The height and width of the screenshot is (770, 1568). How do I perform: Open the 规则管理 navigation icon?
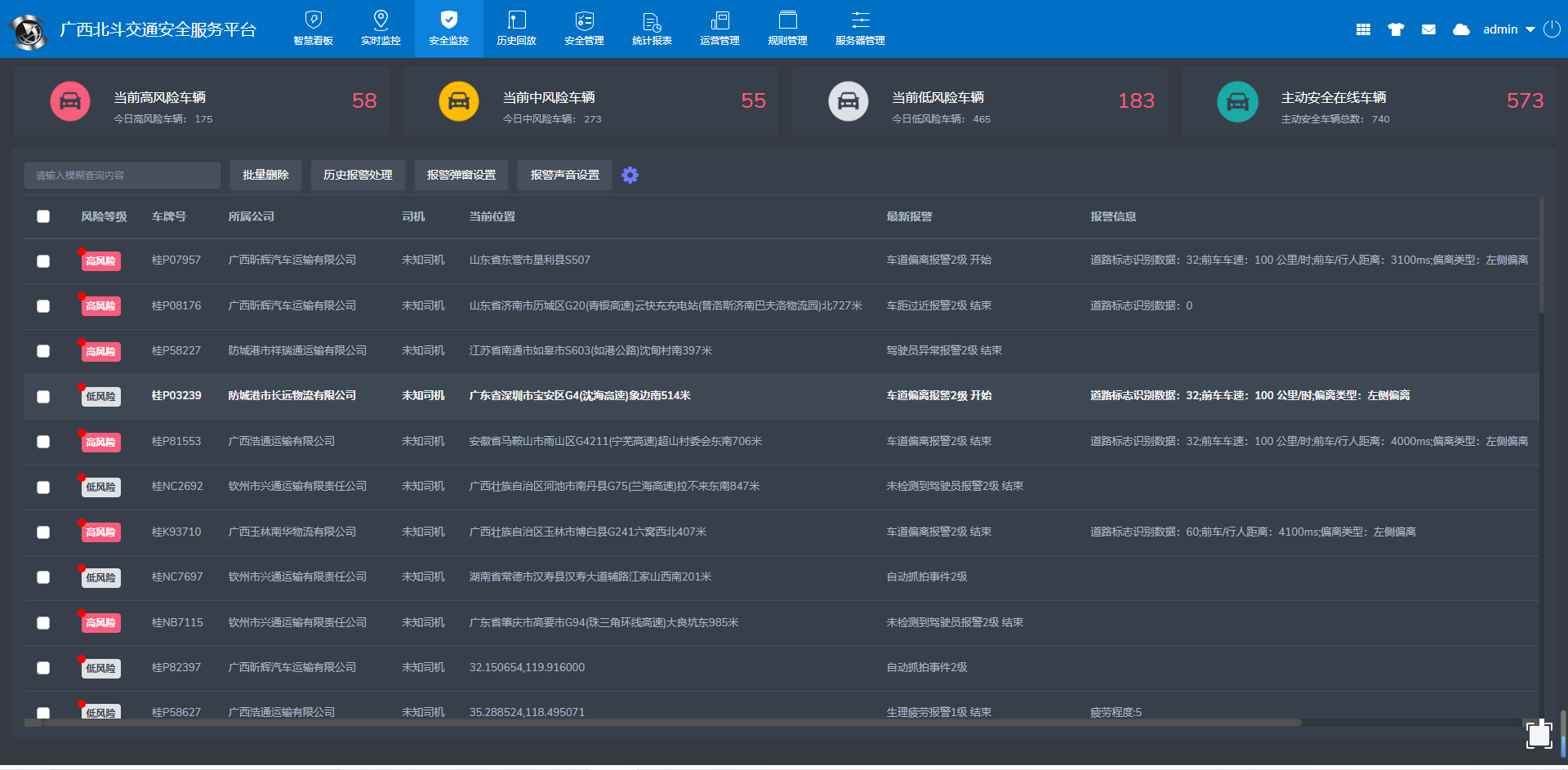(x=788, y=20)
